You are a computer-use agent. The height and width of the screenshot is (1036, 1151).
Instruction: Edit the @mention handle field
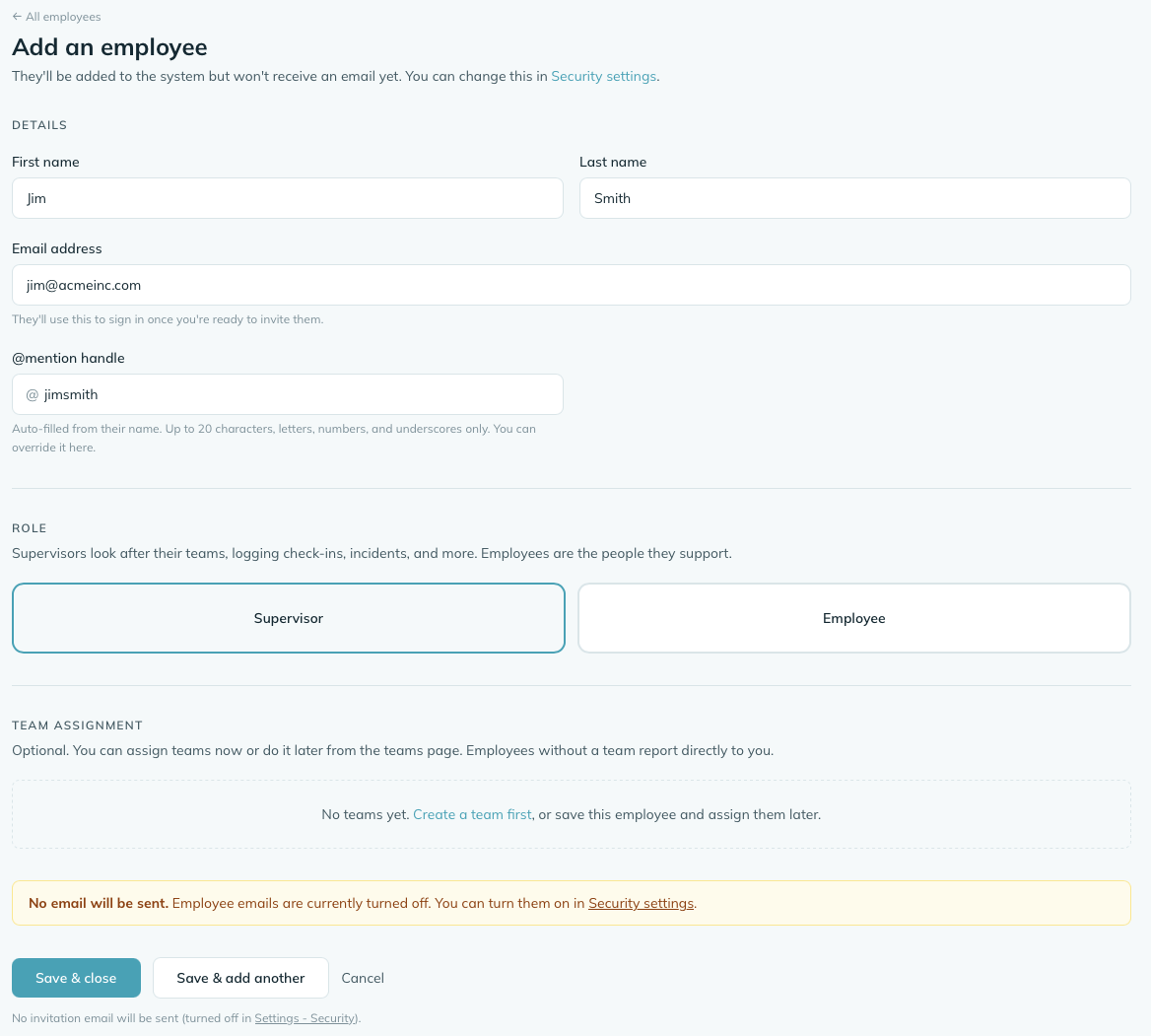(288, 394)
